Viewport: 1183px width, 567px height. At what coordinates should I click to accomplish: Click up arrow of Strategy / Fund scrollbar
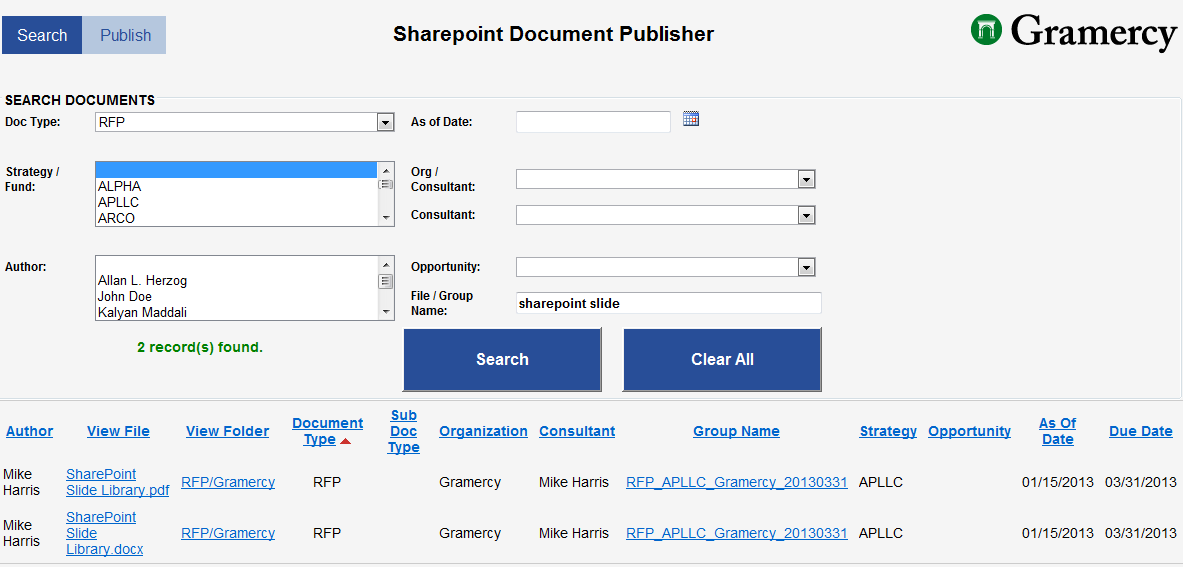point(386,169)
